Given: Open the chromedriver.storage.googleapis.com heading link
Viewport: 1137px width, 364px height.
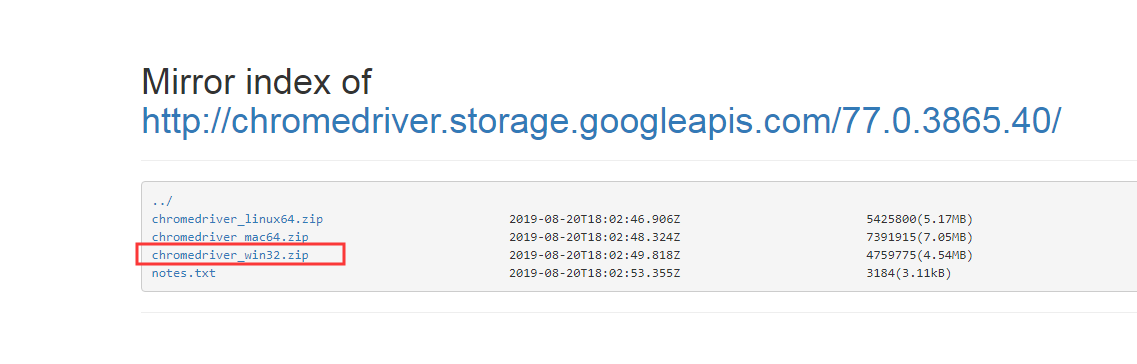Looking at the screenshot, I should coord(601,121).
